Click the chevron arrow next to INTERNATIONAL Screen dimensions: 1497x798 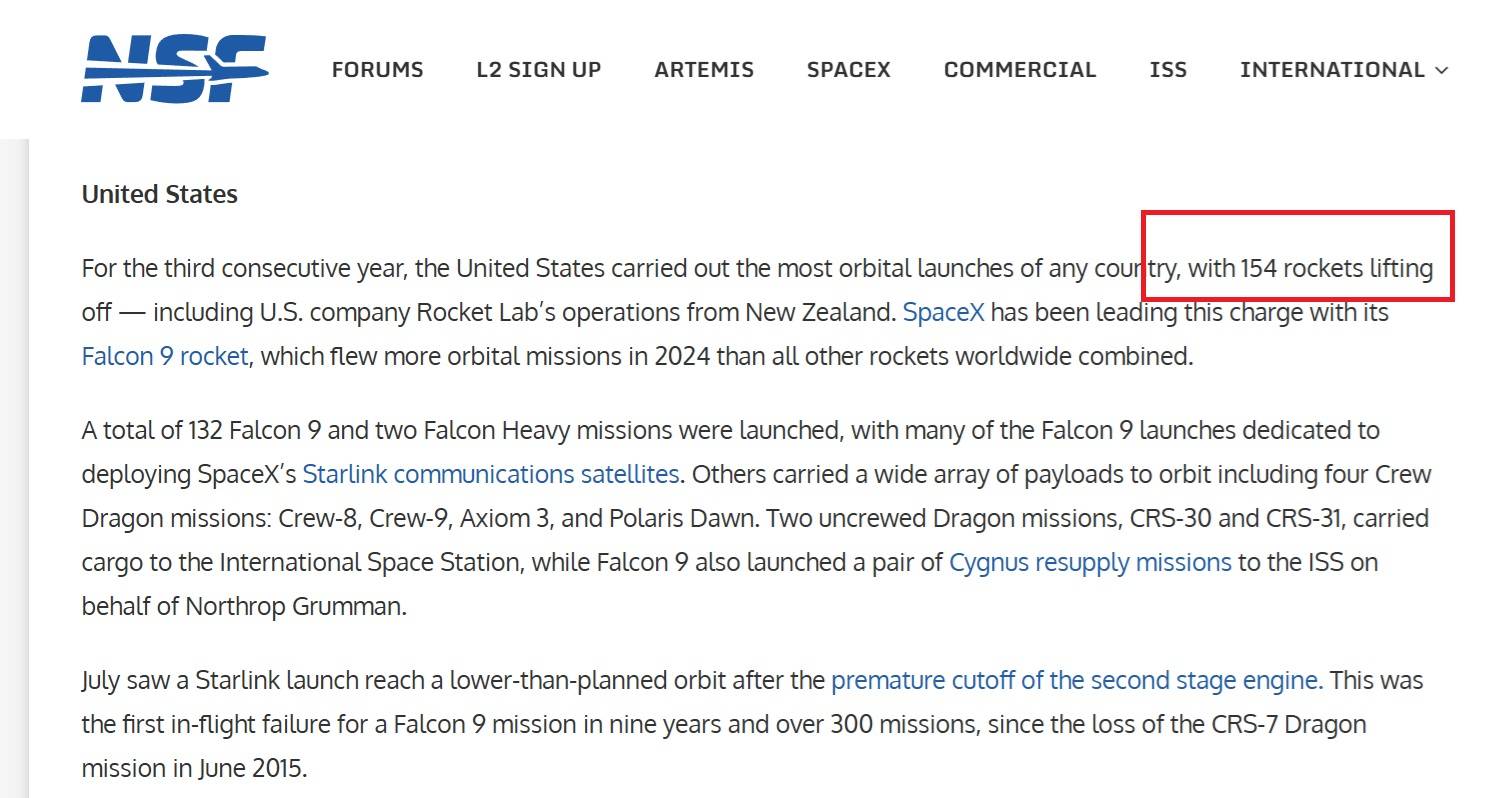[1441, 70]
